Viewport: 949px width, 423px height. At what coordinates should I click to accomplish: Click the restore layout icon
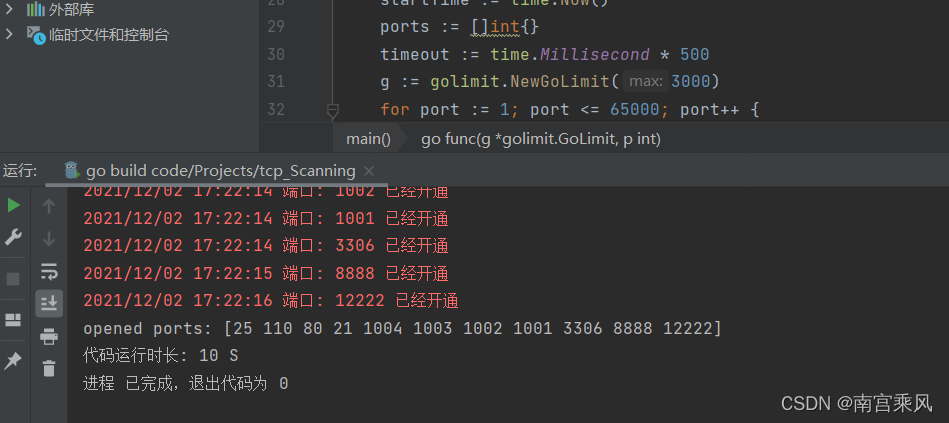coord(13,320)
